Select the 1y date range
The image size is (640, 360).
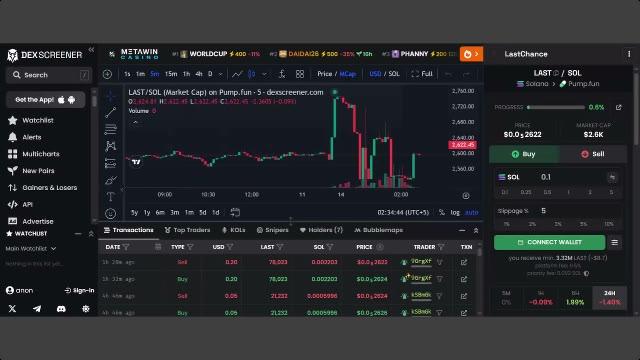coord(147,213)
